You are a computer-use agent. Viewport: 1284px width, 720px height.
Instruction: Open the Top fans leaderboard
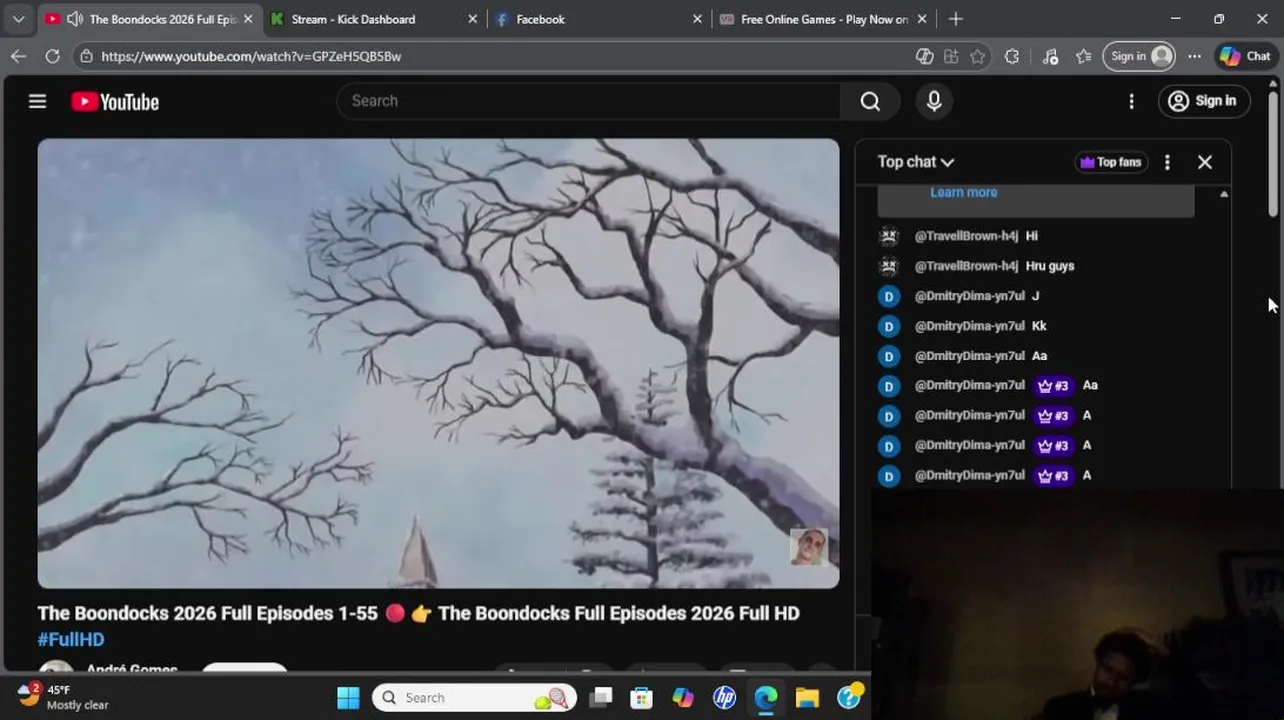coord(1110,162)
